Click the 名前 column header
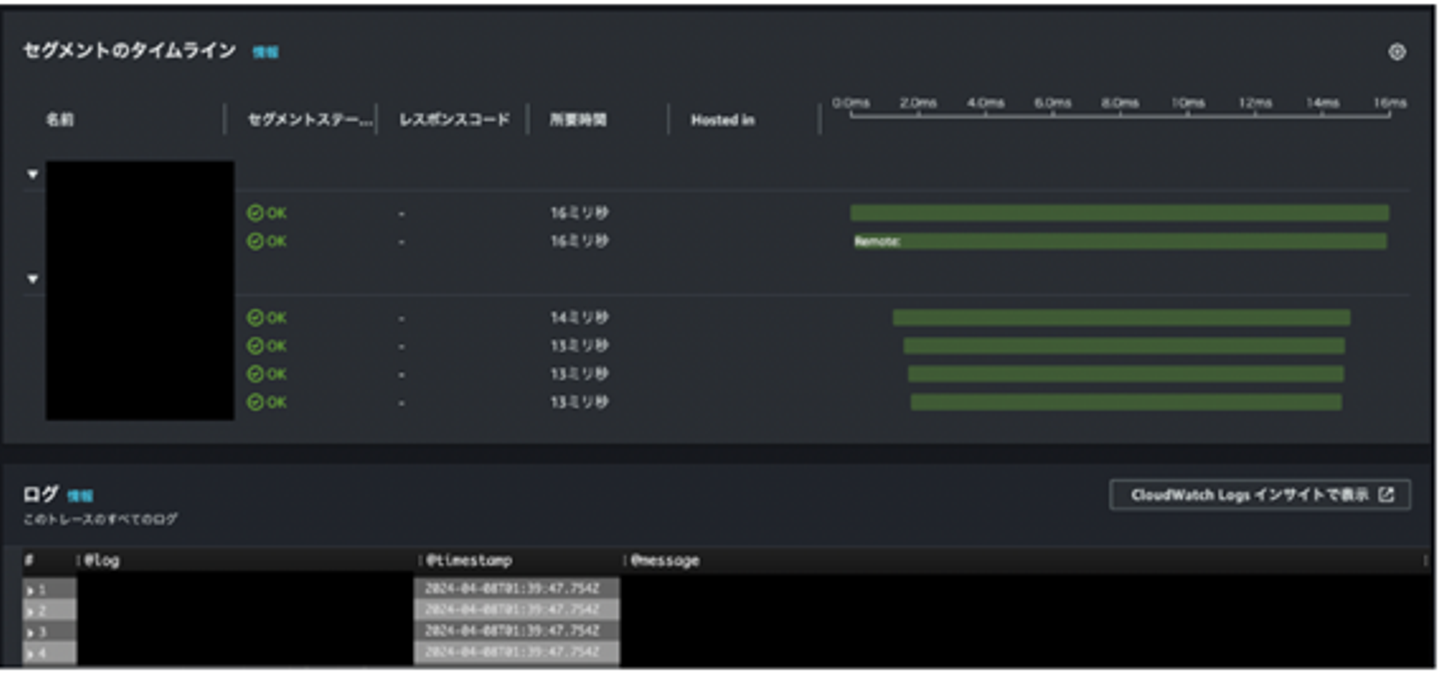The height and width of the screenshot is (673, 1440). click(59, 119)
